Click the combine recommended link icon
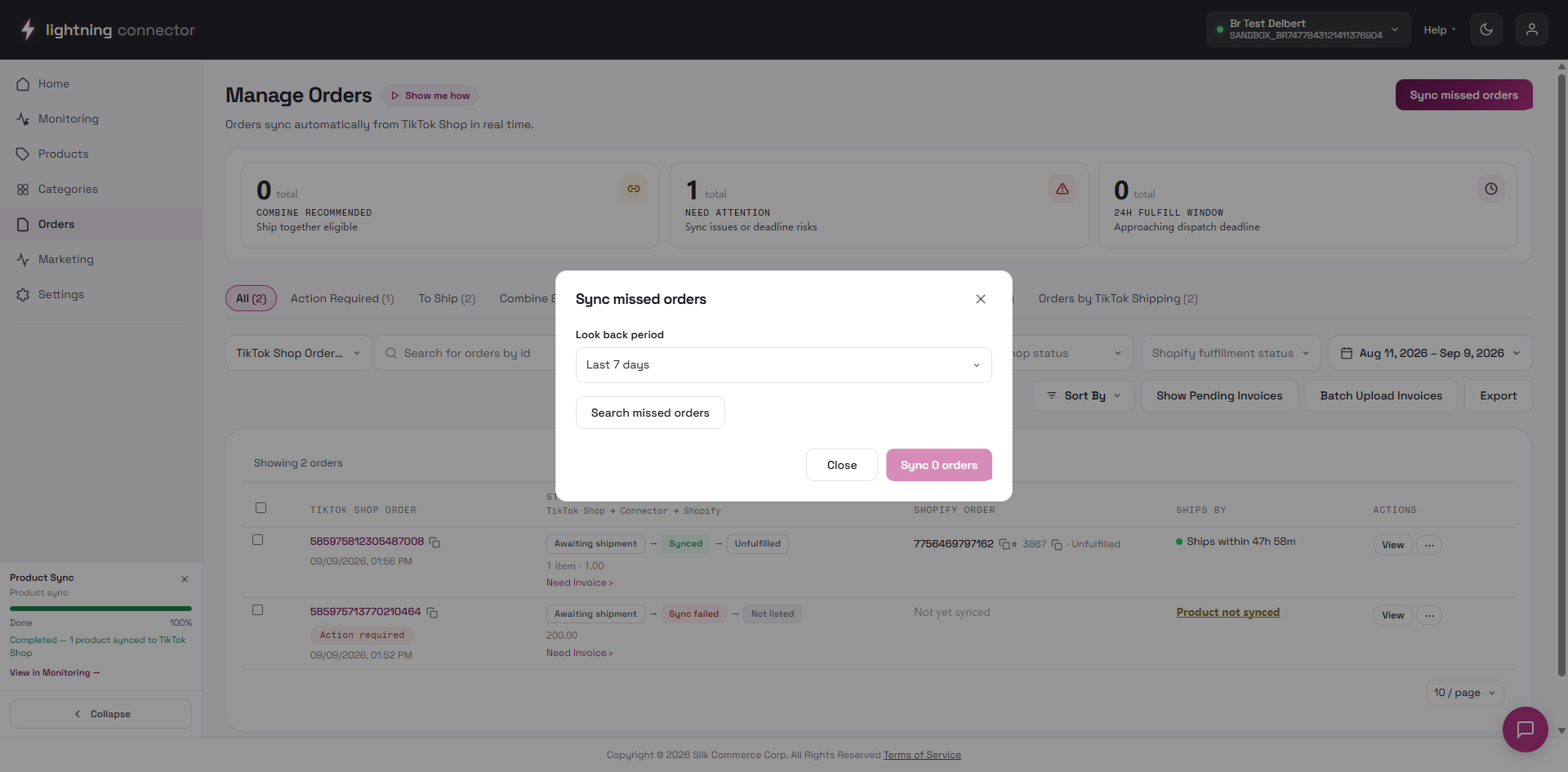 tap(634, 189)
